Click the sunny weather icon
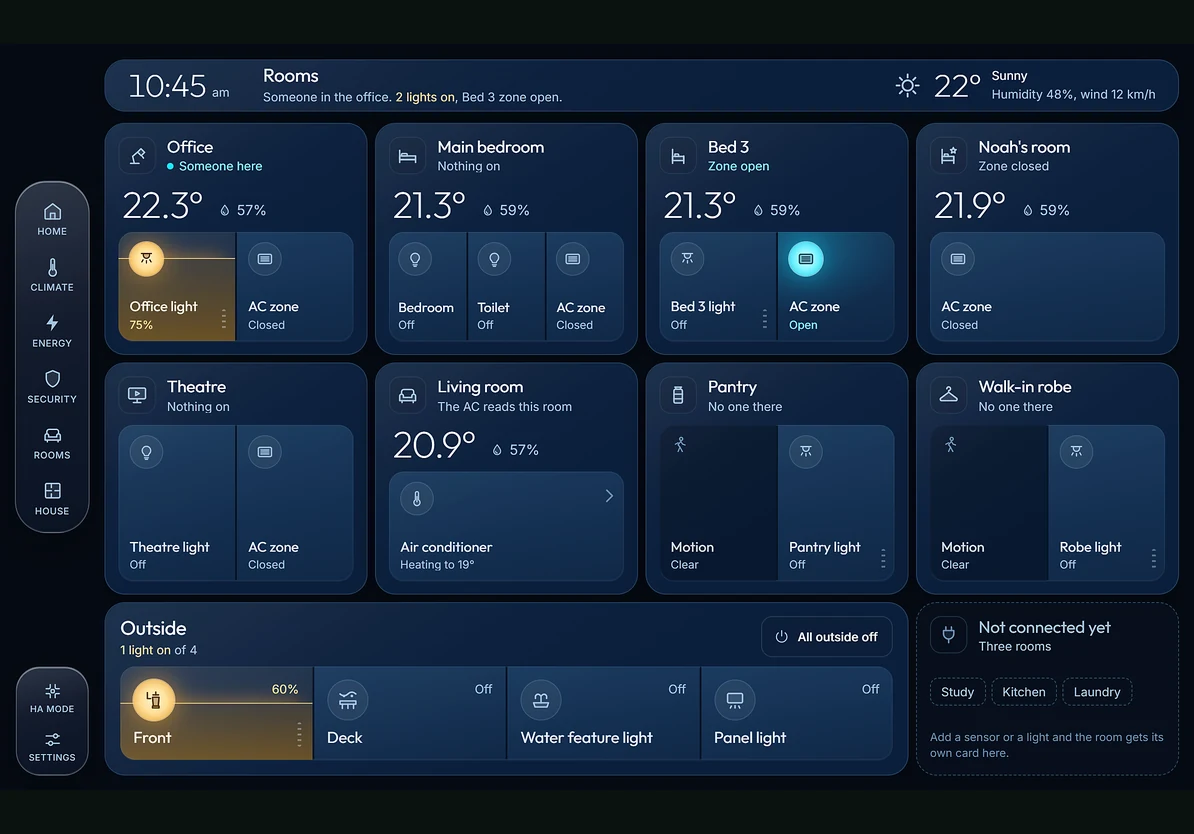This screenshot has height=834, width=1194. (x=907, y=85)
